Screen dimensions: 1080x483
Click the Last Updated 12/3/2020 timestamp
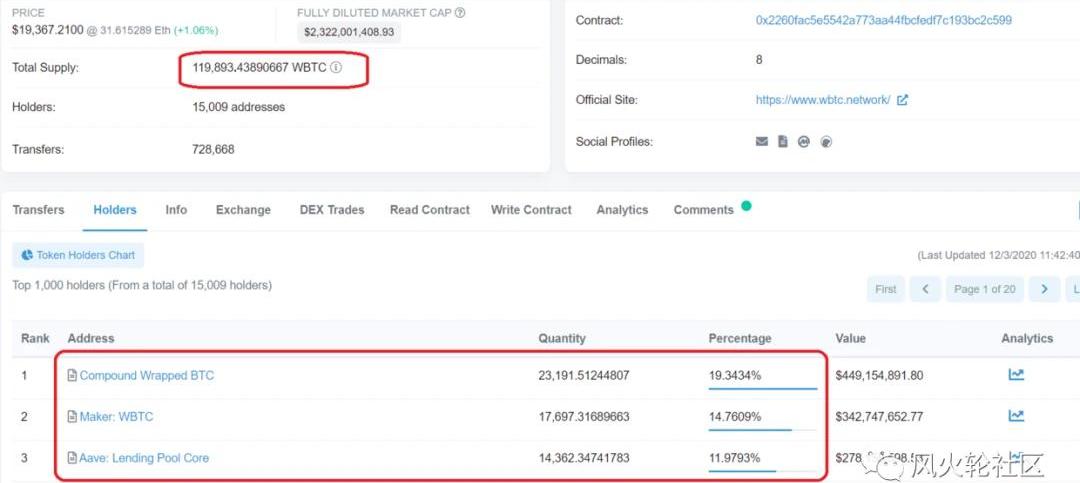point(999,255)
